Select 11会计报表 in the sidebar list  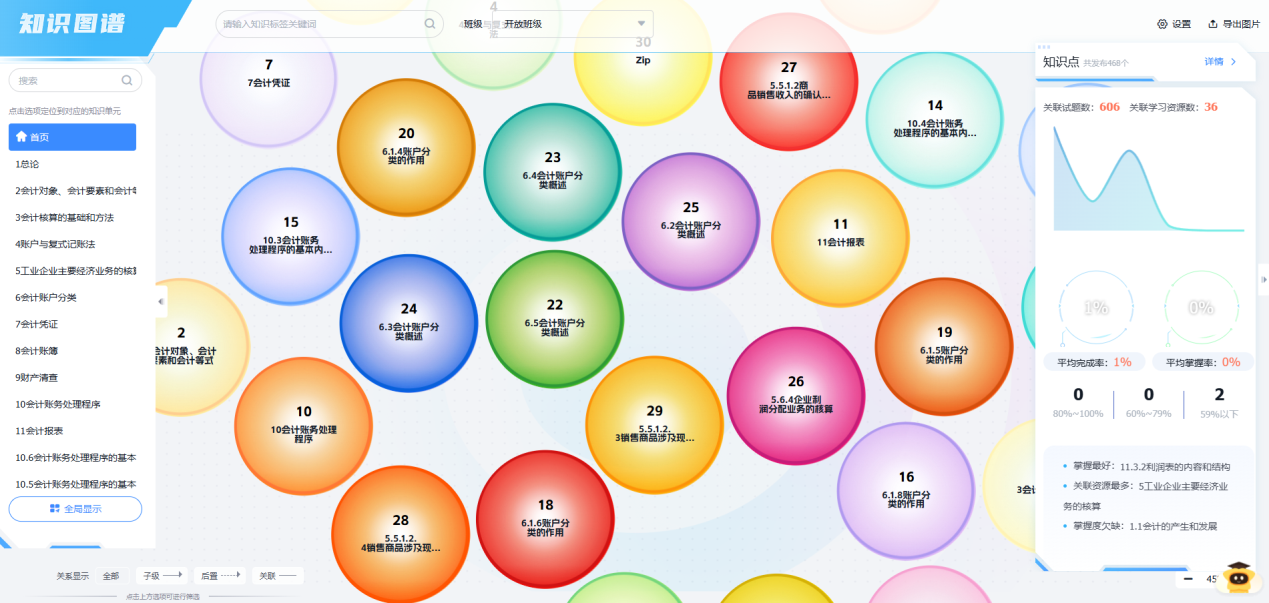pos(39,431)
